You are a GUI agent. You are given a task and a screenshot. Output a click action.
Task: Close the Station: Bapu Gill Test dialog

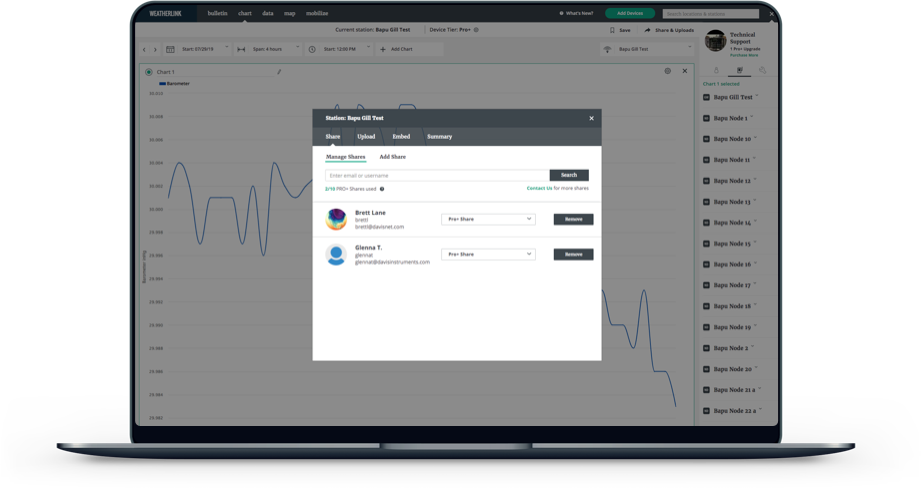click(591, 118)
